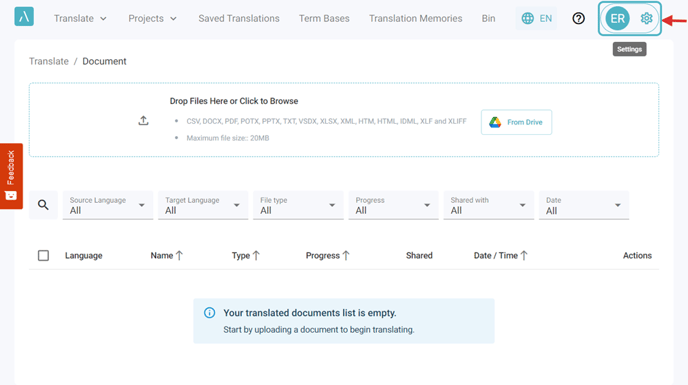Open File type filter dropdown

click(x=298, y=205)
